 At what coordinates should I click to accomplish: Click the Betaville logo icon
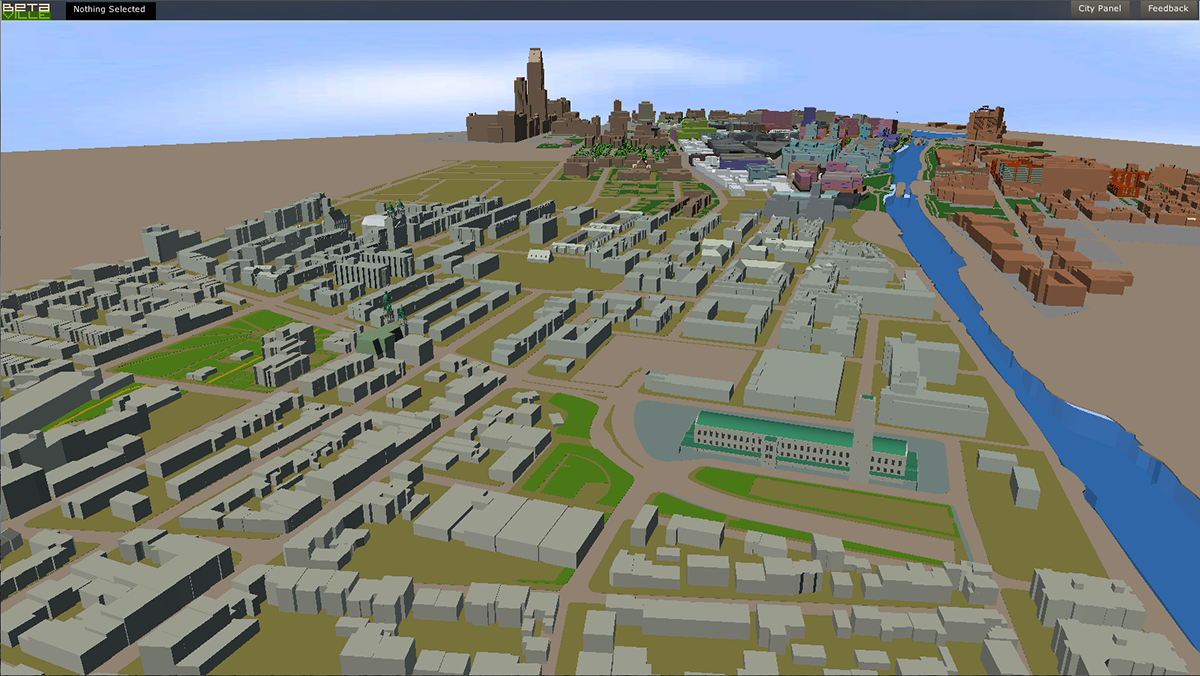pos(25,10)
